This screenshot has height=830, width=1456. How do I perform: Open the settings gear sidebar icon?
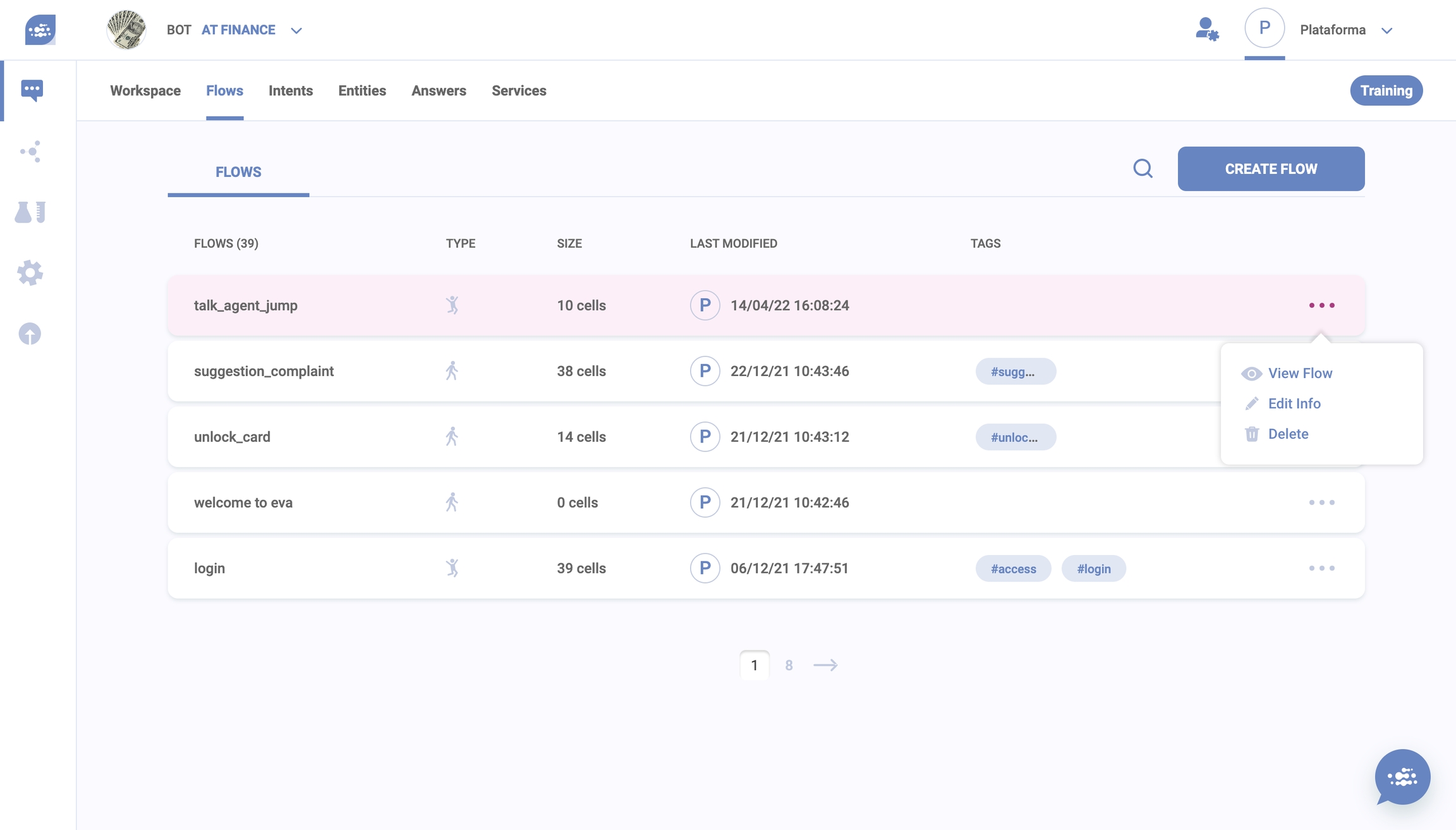click(x=30, y=273)
